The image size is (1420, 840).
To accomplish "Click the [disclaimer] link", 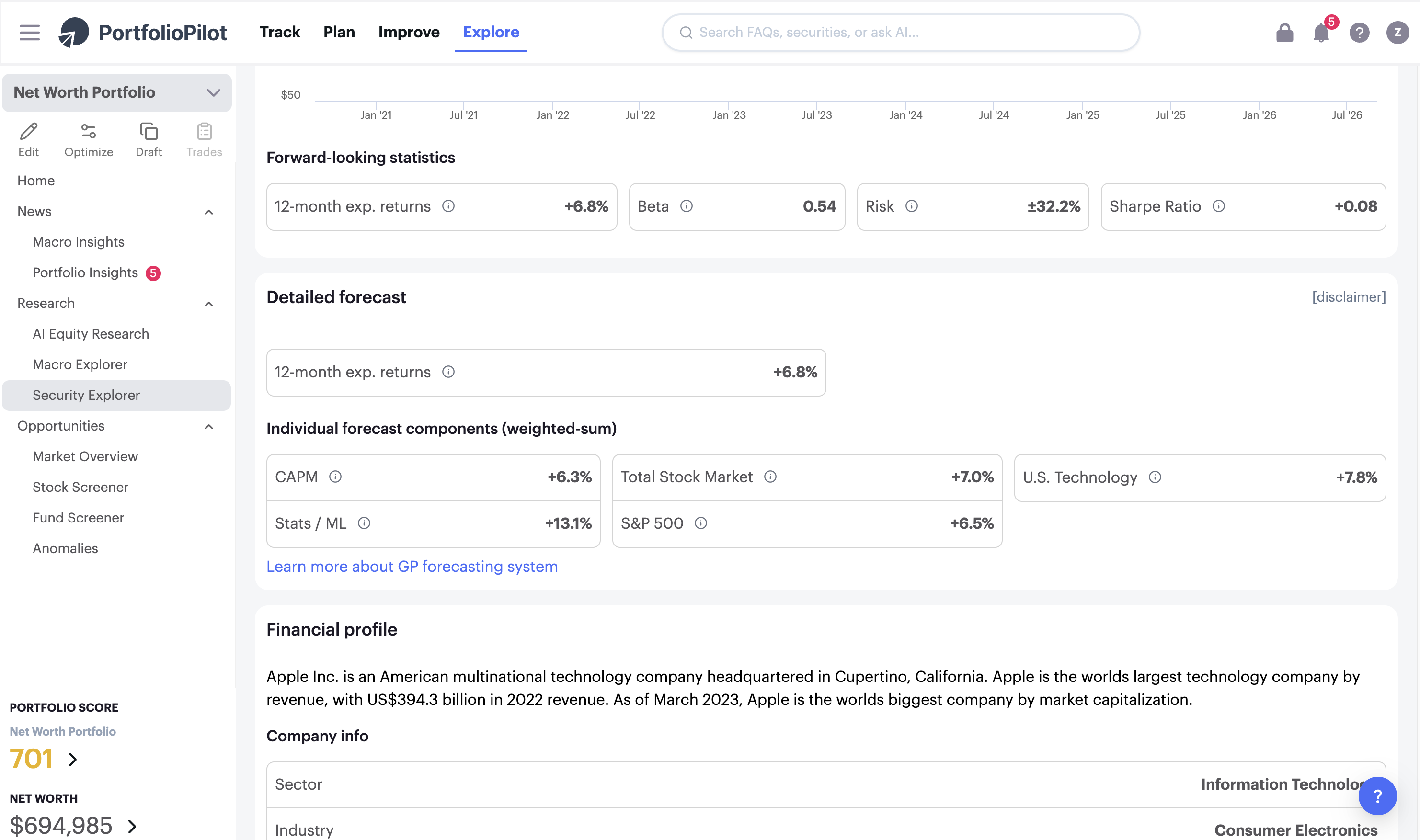I will (1349, 297).
